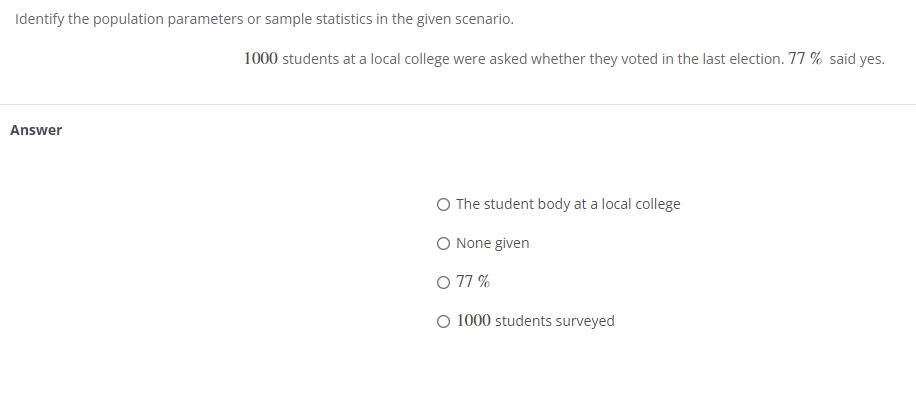Select "The student body at a local college" radio button

tap(443, 205)
